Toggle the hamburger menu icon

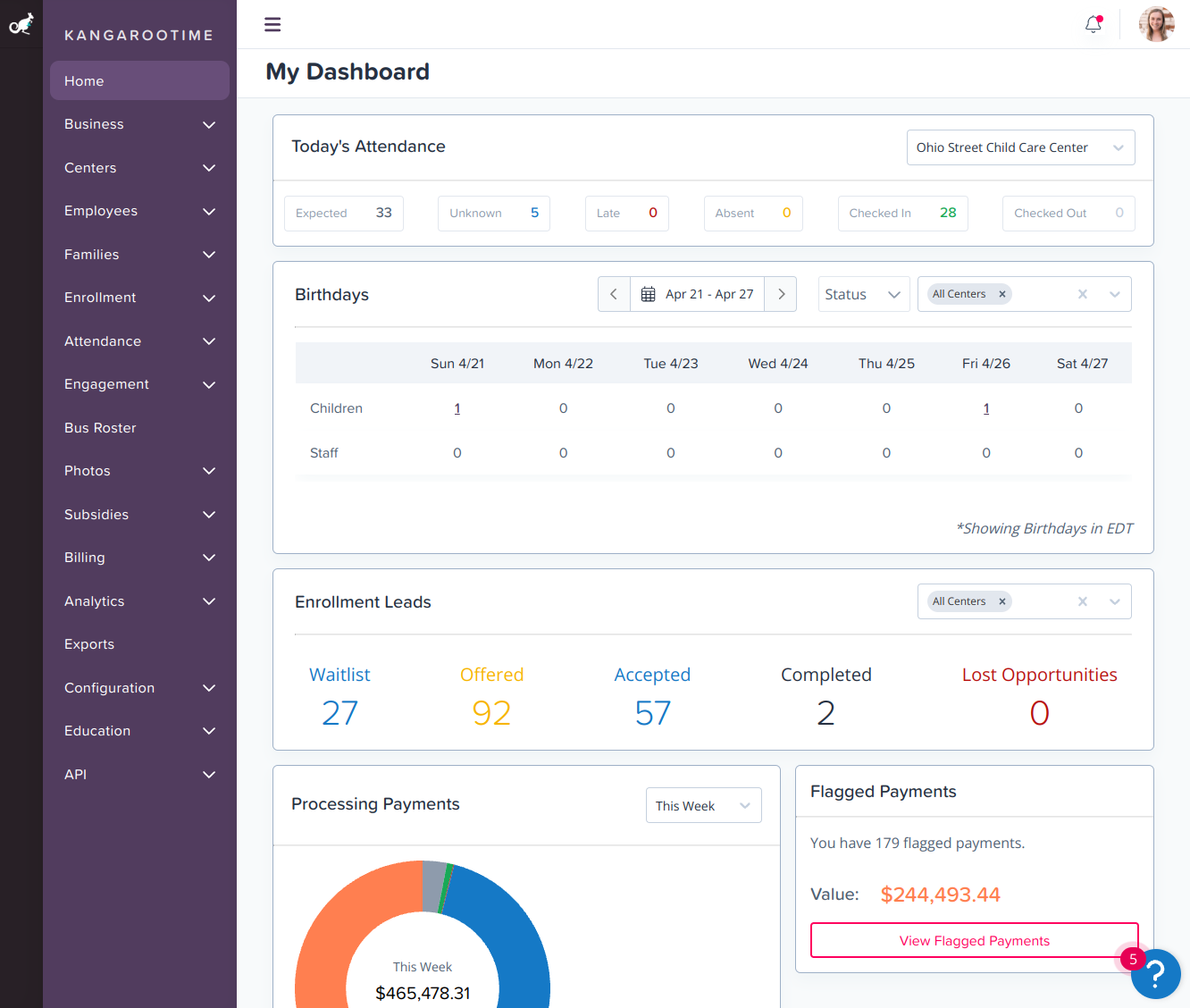pos(272,24)
